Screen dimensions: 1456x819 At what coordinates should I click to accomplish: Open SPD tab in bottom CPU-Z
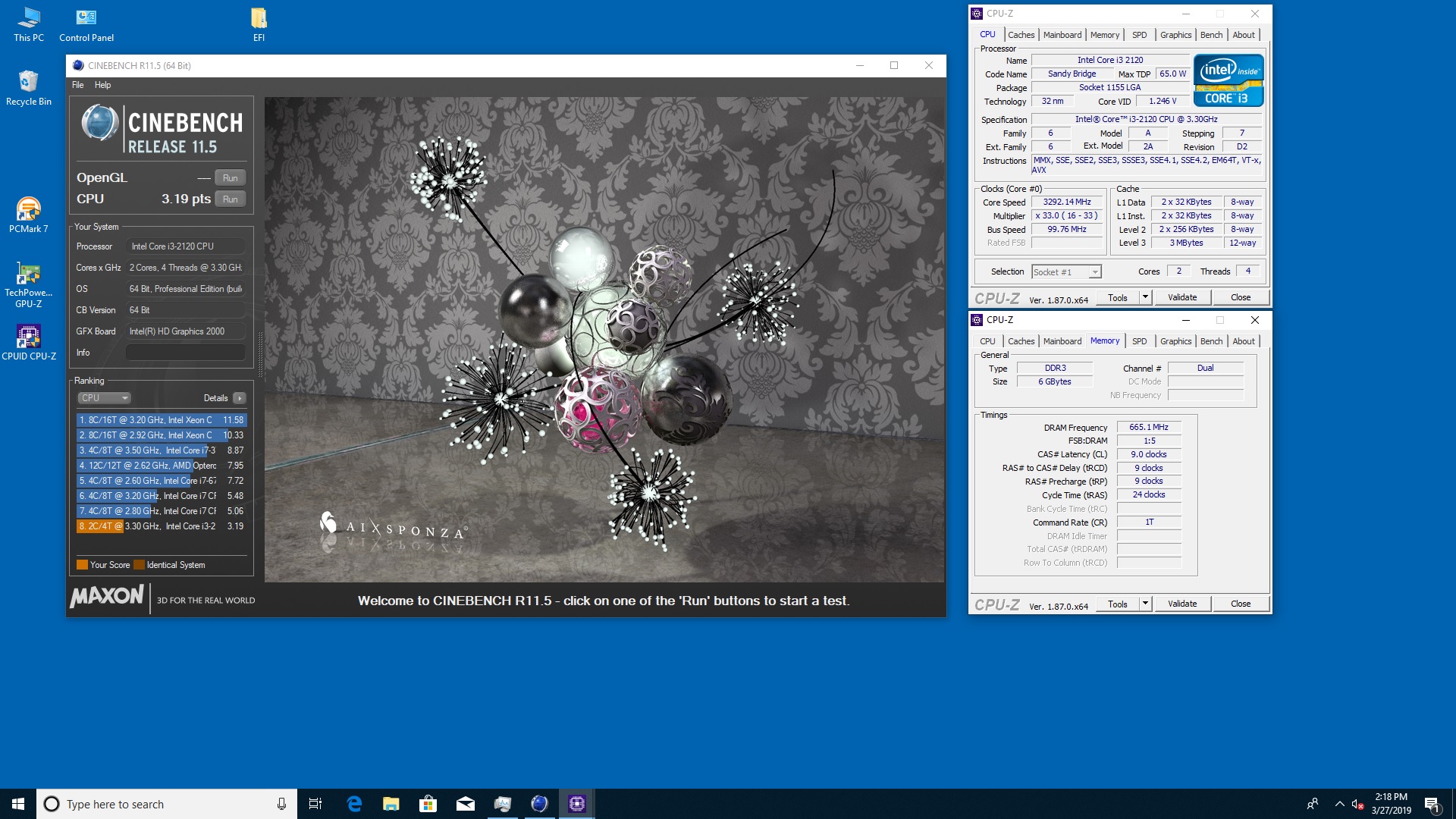tap(1139, 341)
